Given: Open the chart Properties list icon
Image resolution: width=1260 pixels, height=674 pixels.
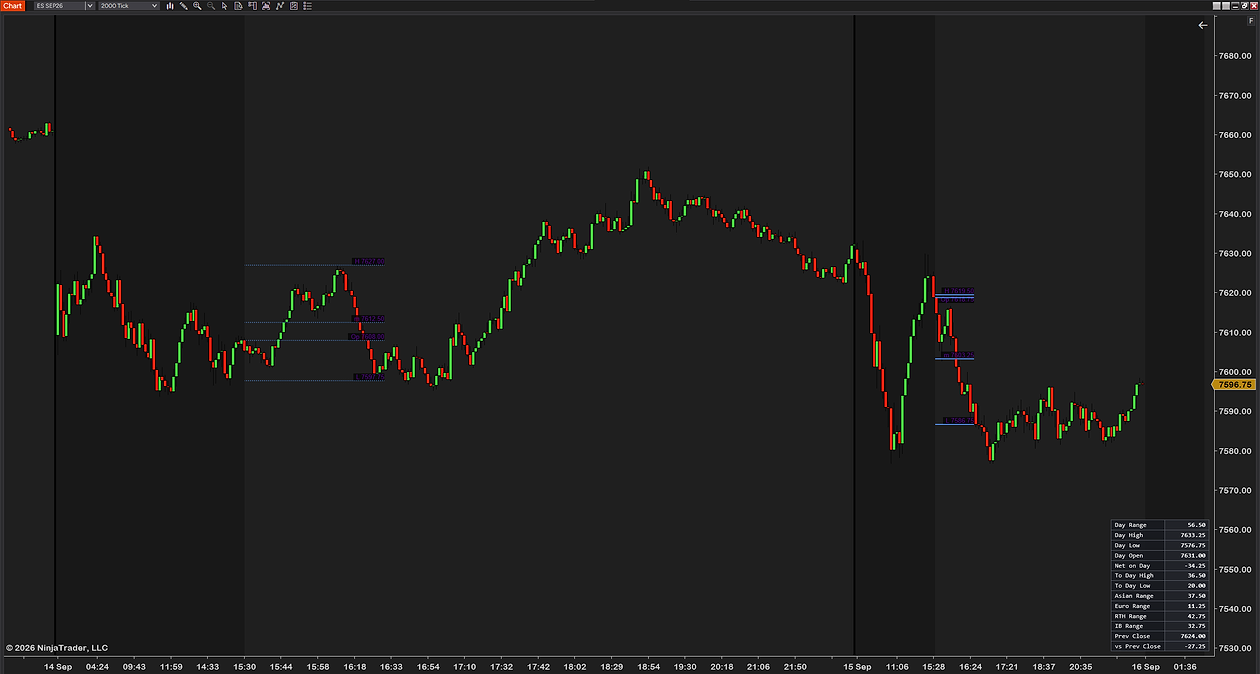Looking at the screenshot, I should [x=307, y=6].
